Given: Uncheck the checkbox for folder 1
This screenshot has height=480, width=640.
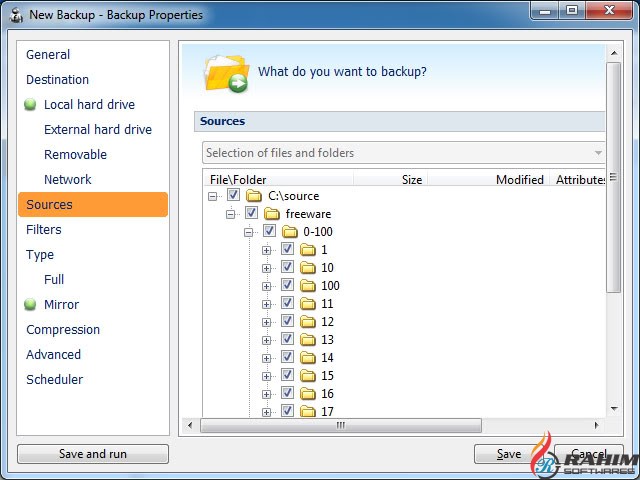Looking at the screenshot, I should 287,249.
